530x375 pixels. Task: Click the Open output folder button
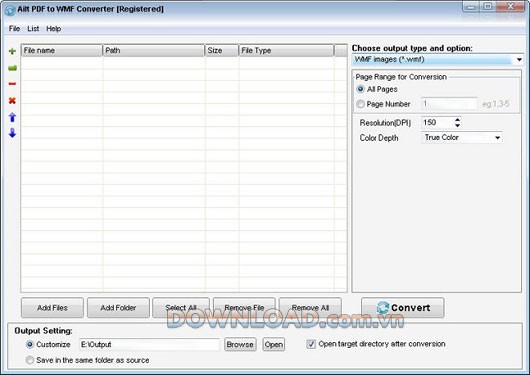pos(274,344)
